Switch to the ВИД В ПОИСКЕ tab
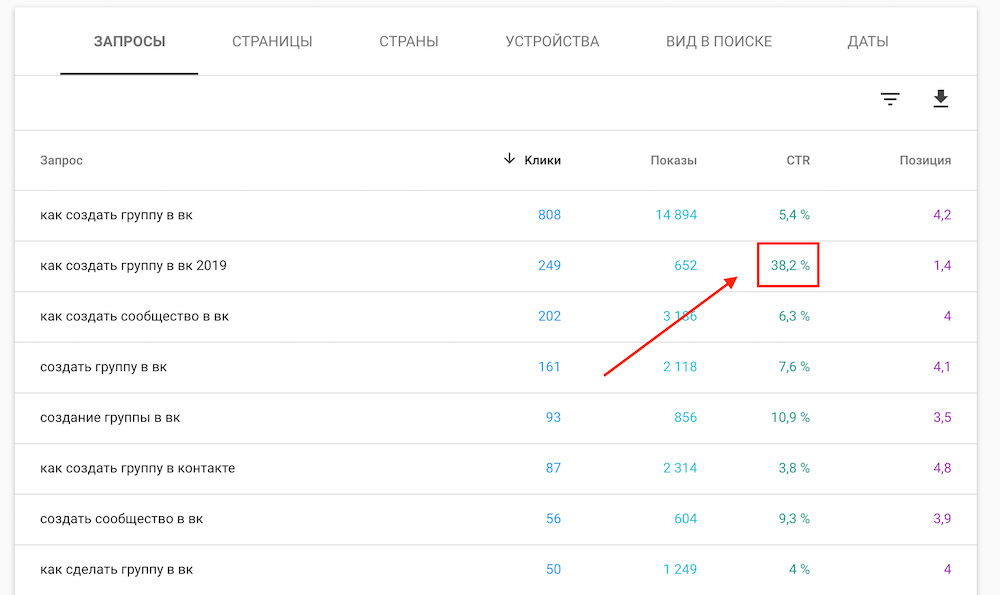 pyautogui.click(x=718, y=41)
